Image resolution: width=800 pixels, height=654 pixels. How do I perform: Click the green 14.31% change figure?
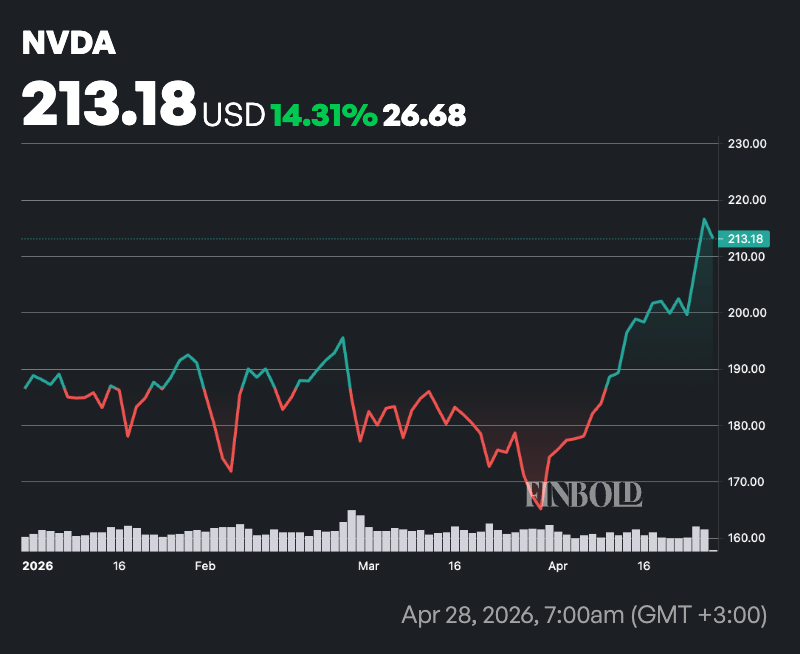tap(324, 115)
